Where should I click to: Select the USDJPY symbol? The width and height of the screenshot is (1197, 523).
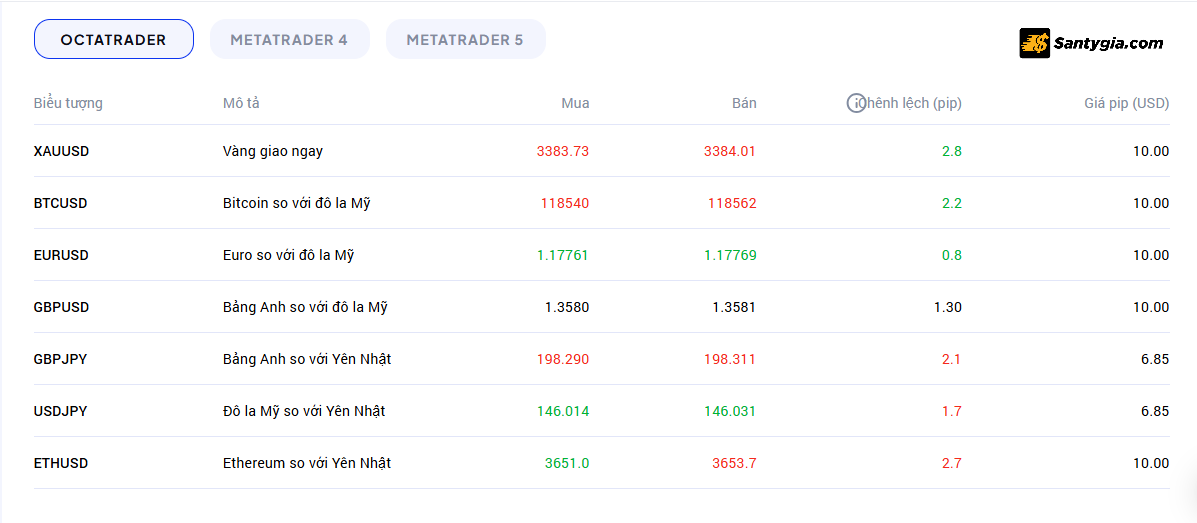point(60,411)
